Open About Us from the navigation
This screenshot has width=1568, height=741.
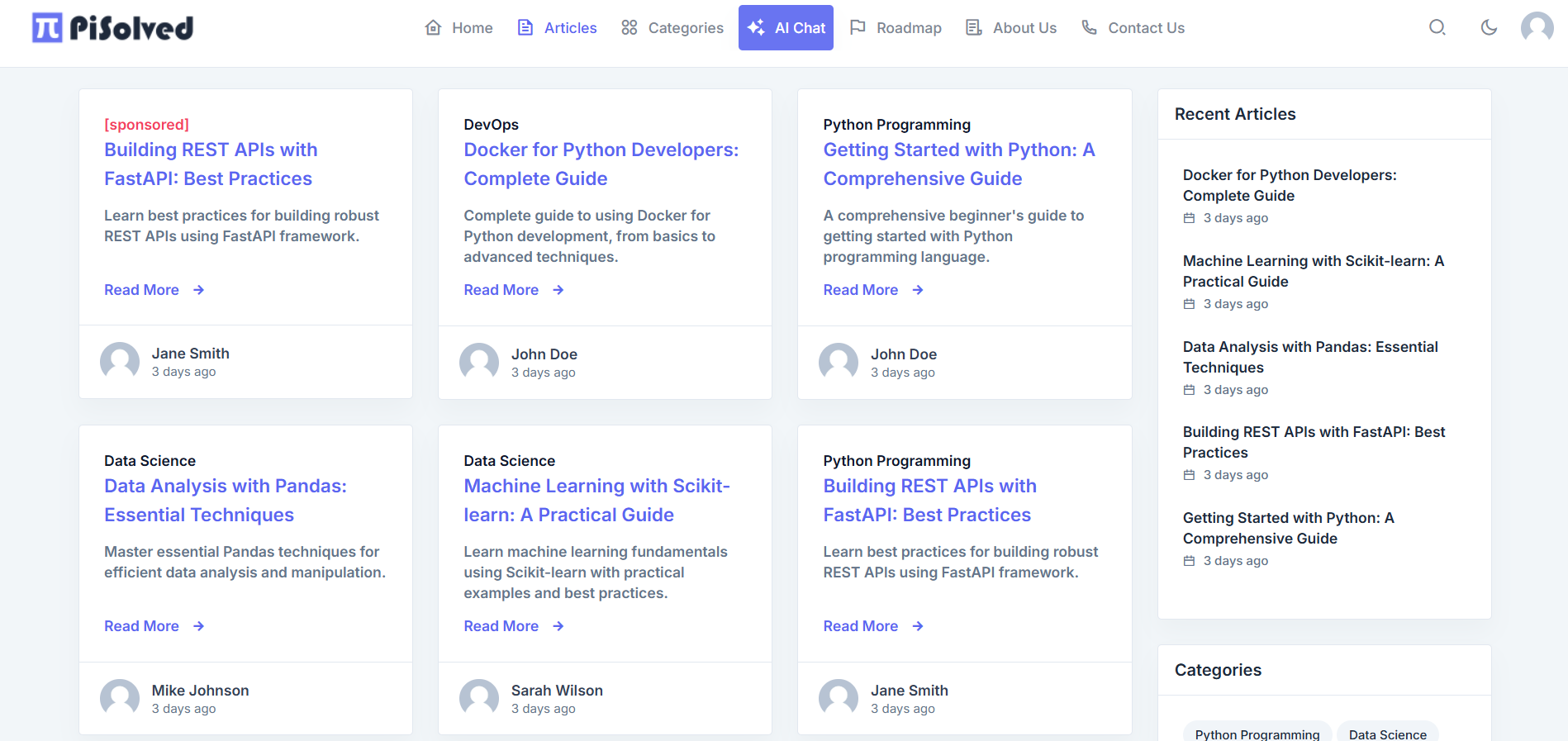(1011, 28)
